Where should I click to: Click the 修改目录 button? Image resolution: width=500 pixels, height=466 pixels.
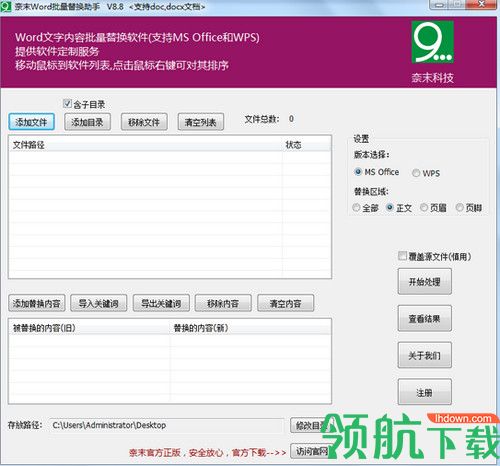click(311, 425)
